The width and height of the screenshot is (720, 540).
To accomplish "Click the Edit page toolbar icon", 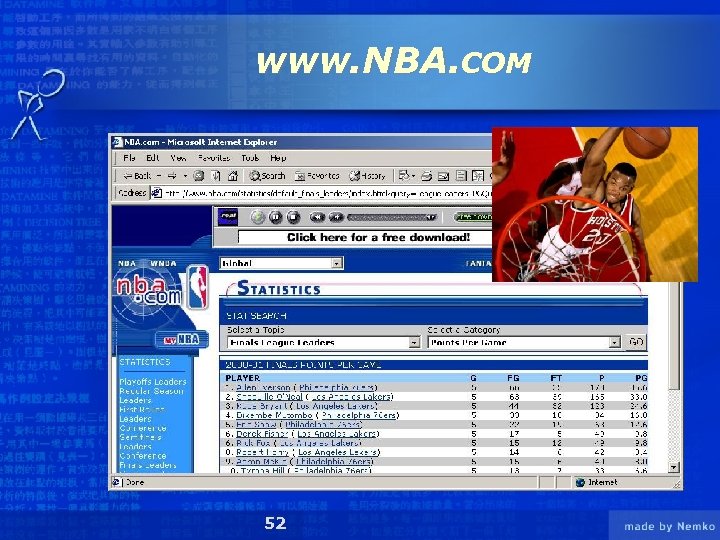I will [x=444, y=175].
